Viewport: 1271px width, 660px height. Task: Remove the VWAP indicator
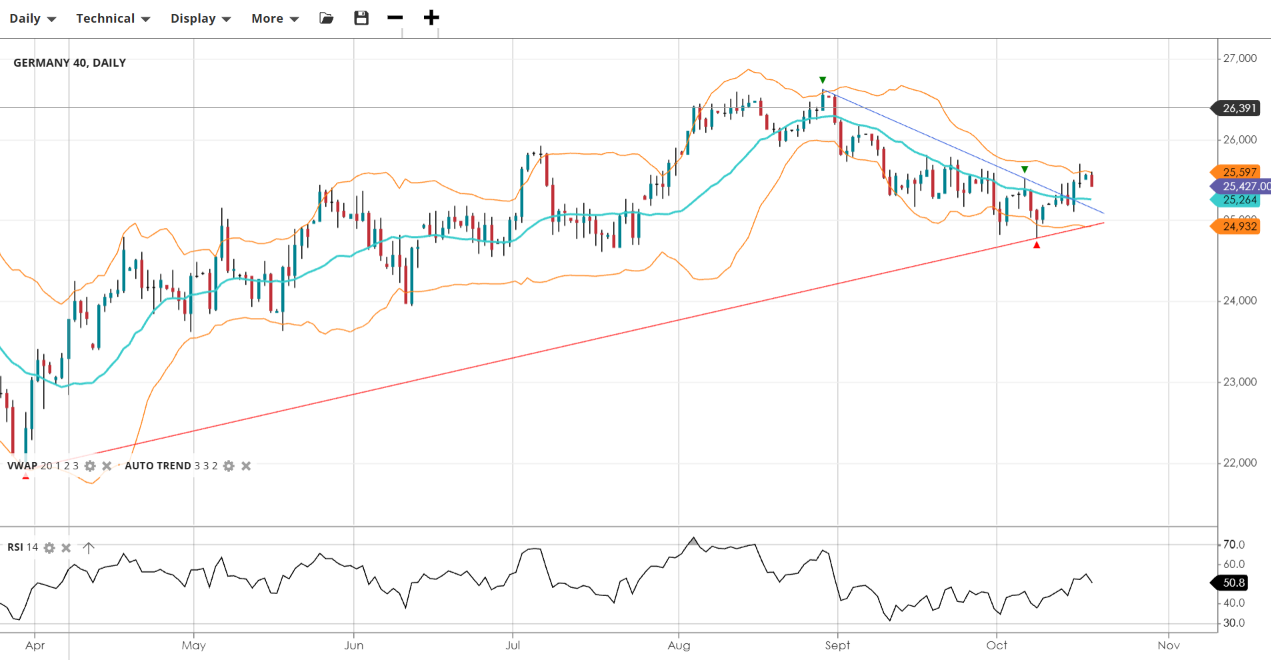click(x=107, y=466)
